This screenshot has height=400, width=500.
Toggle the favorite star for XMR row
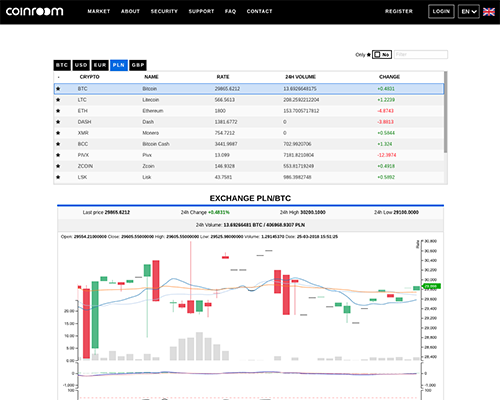pos(58,133)
